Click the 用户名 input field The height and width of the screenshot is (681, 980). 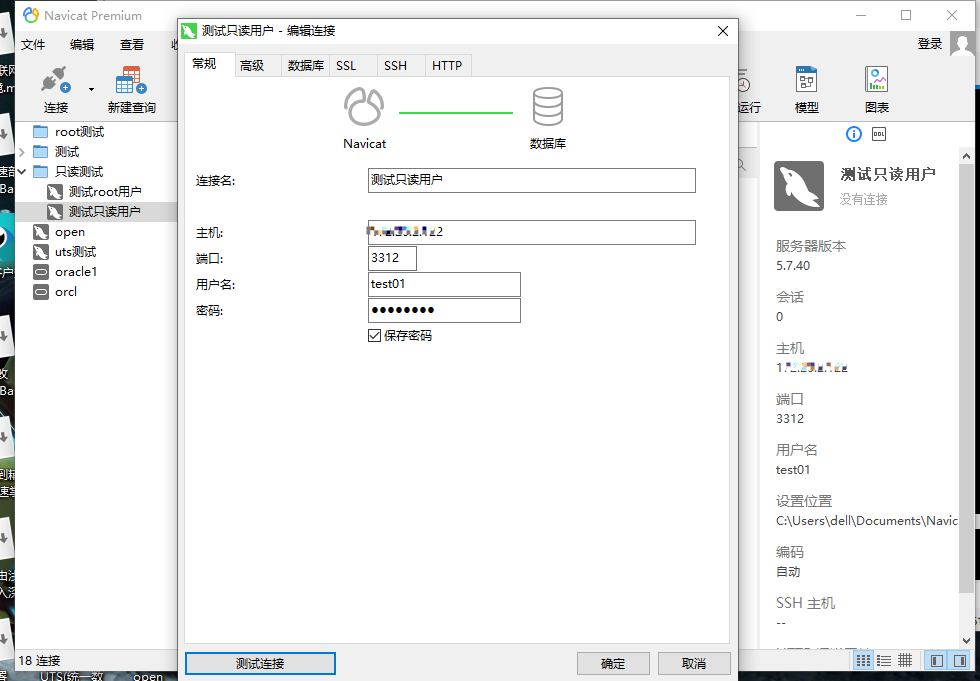(444, 284)
